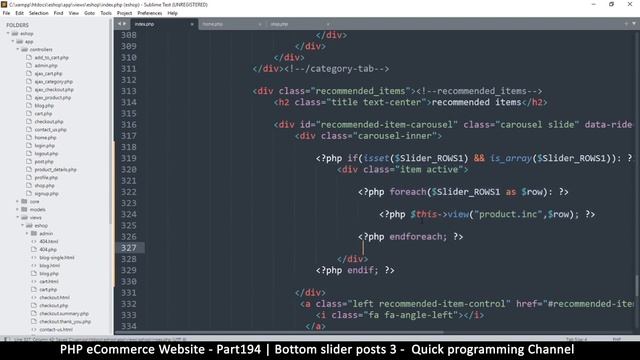This screenshot has width=640, height=360.
Task: Collapse the eshop folder under views
Action: coord(22,225)
